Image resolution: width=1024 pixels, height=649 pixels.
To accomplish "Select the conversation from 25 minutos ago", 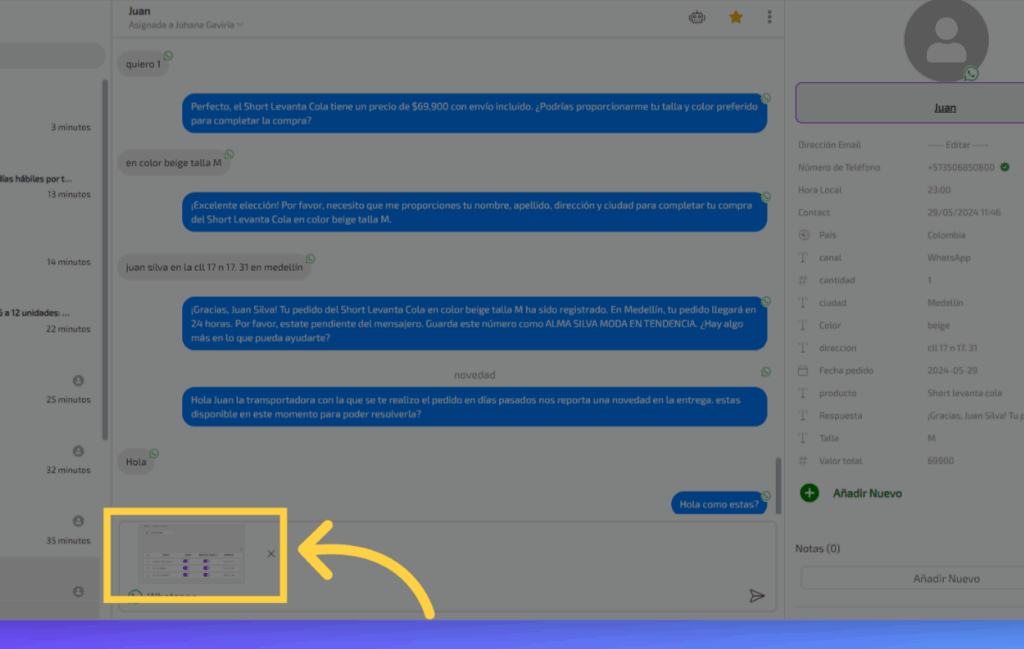I will point(50,390).
